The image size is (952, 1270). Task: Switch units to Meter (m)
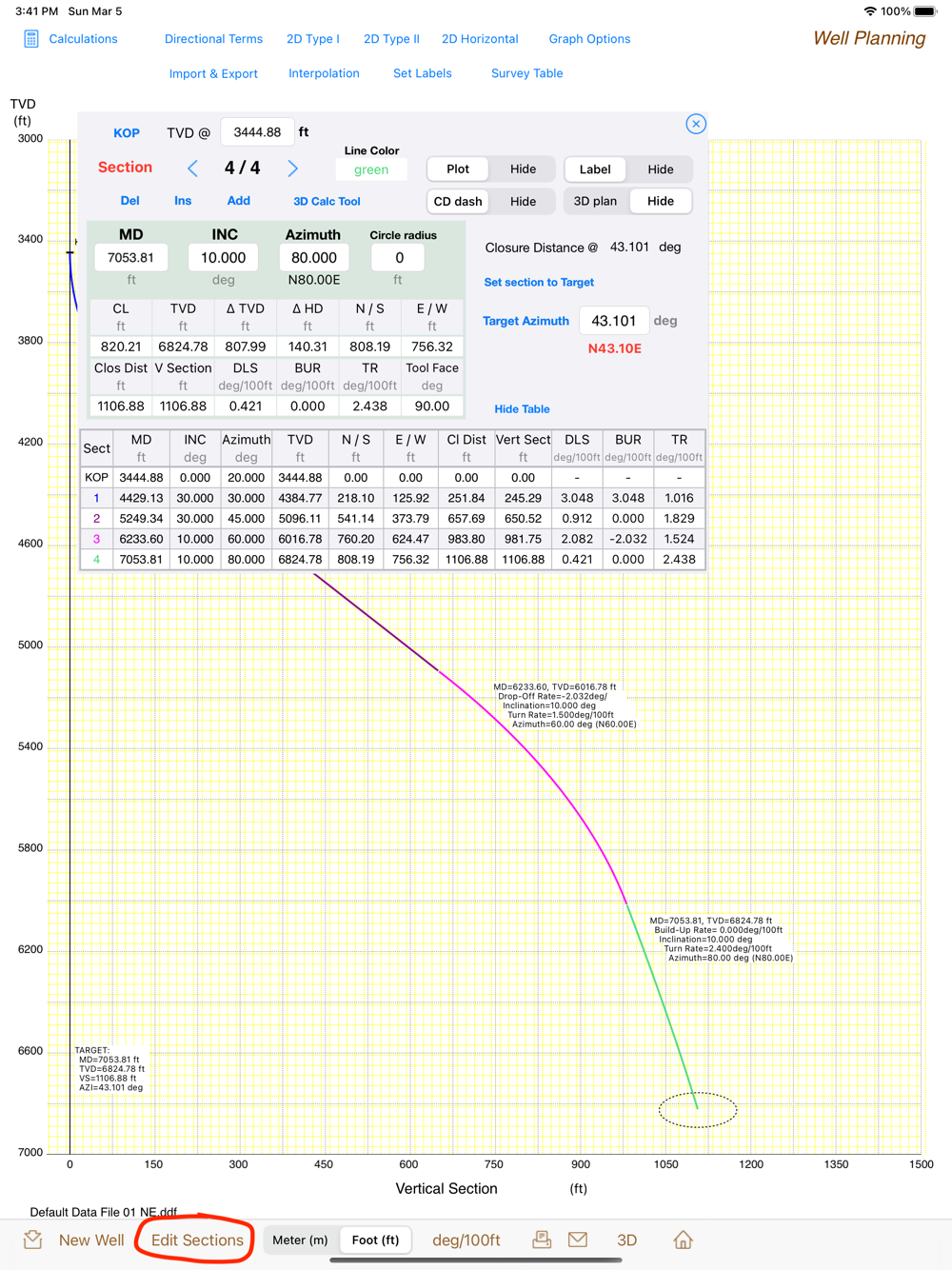tap(300, 1240)
